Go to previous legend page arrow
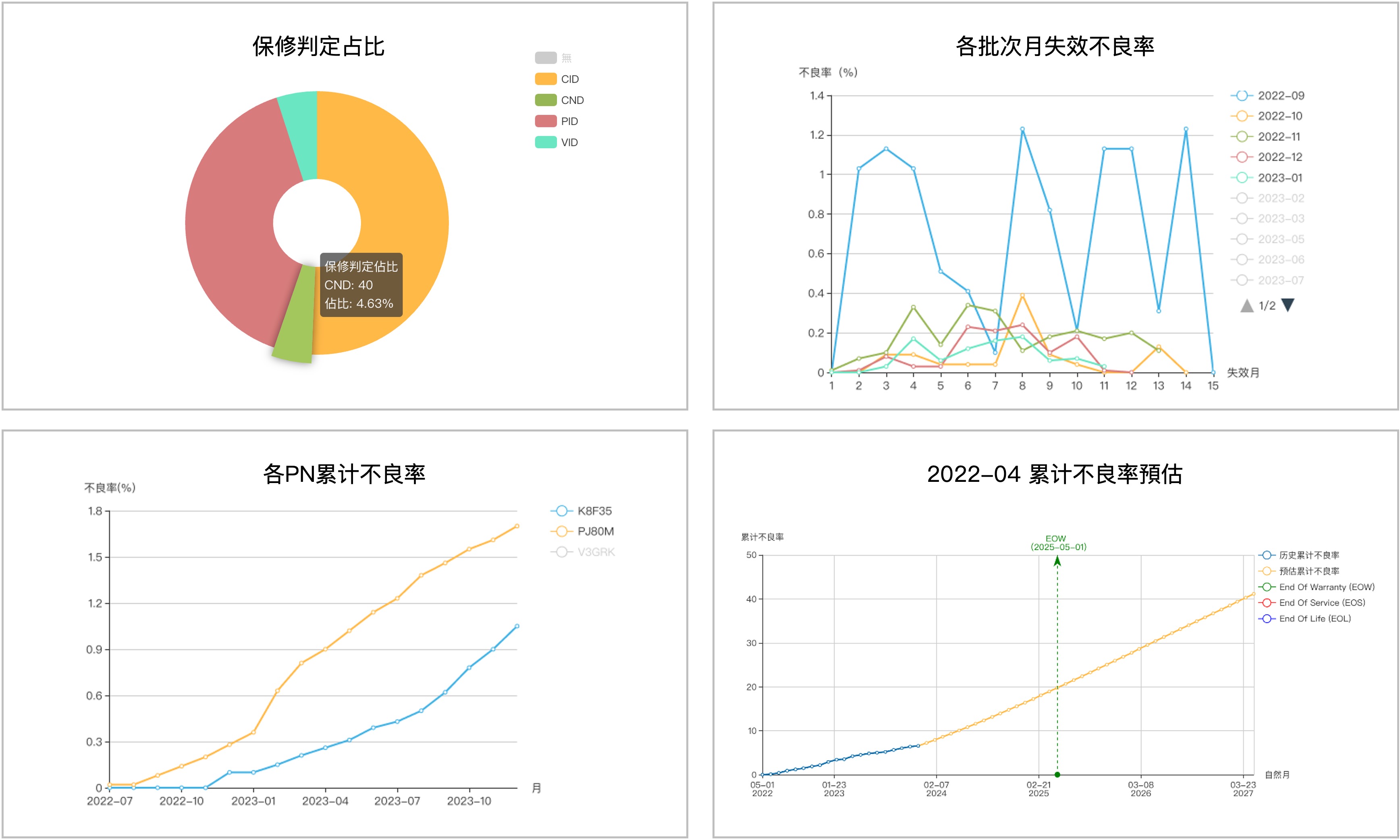Screen dimensions: 1400x840 1246,306
